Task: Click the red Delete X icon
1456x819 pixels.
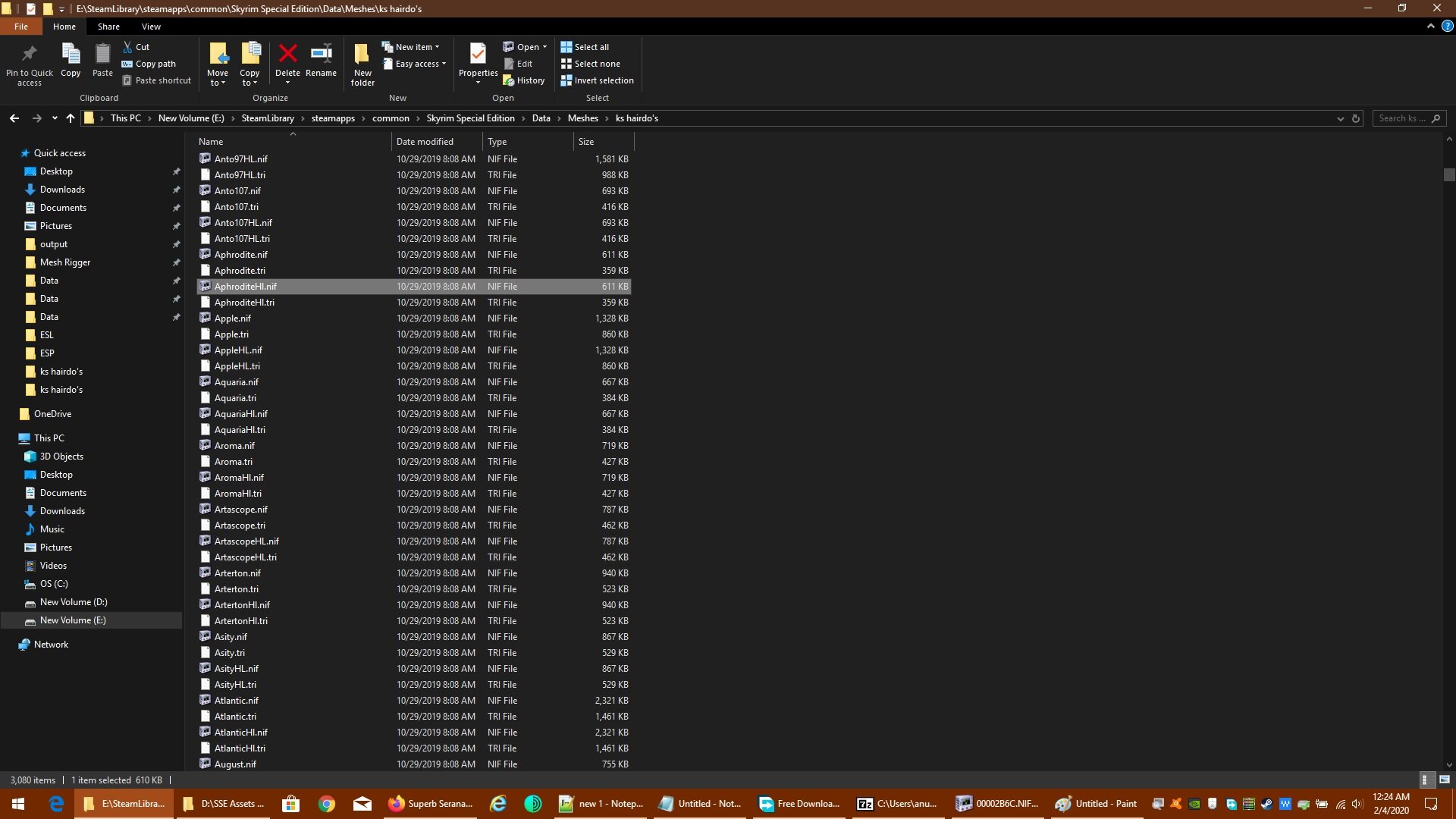Action: pyautogui.click(x=287, y=53)
